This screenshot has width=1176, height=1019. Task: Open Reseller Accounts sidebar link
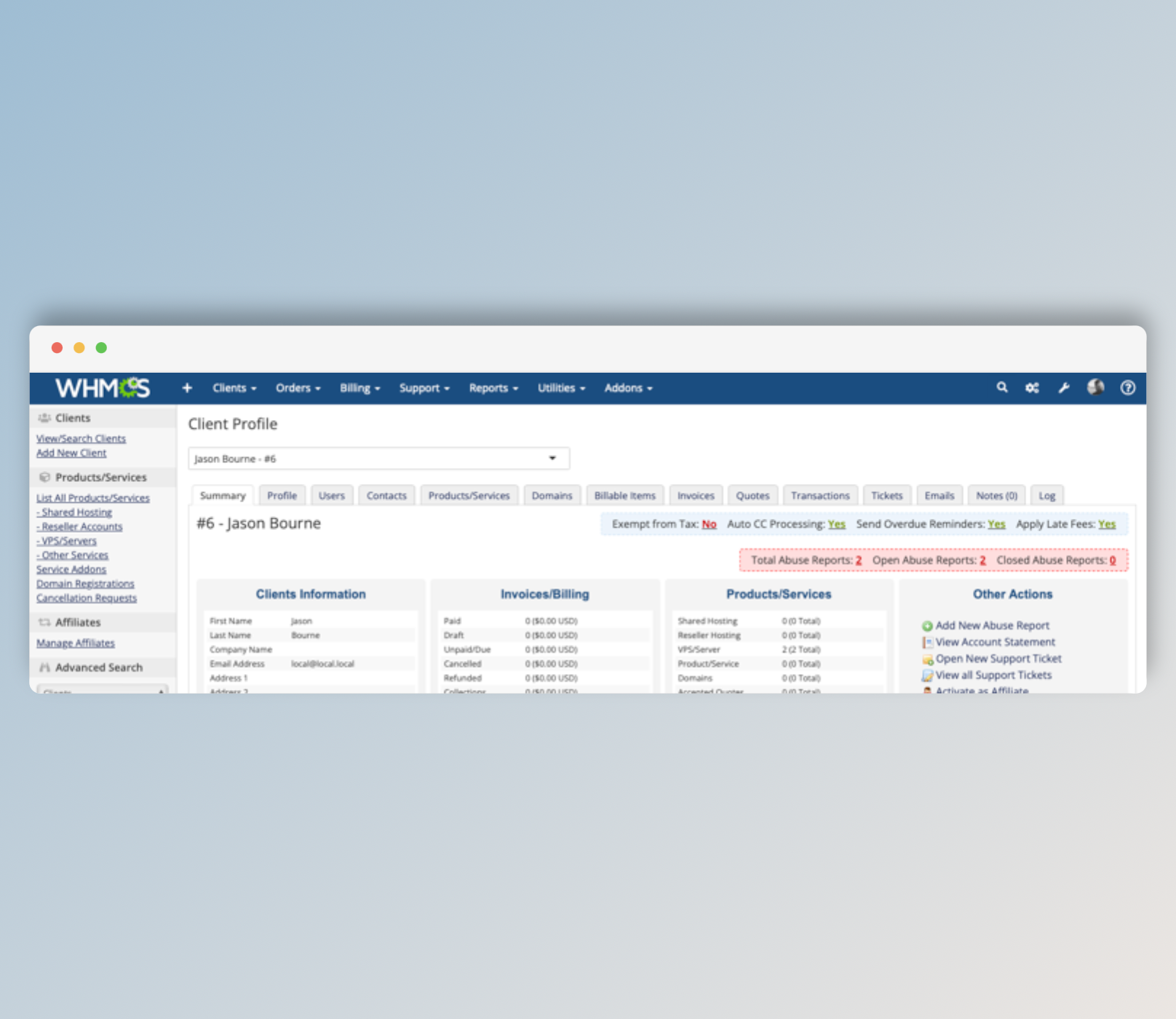(79, 527)
